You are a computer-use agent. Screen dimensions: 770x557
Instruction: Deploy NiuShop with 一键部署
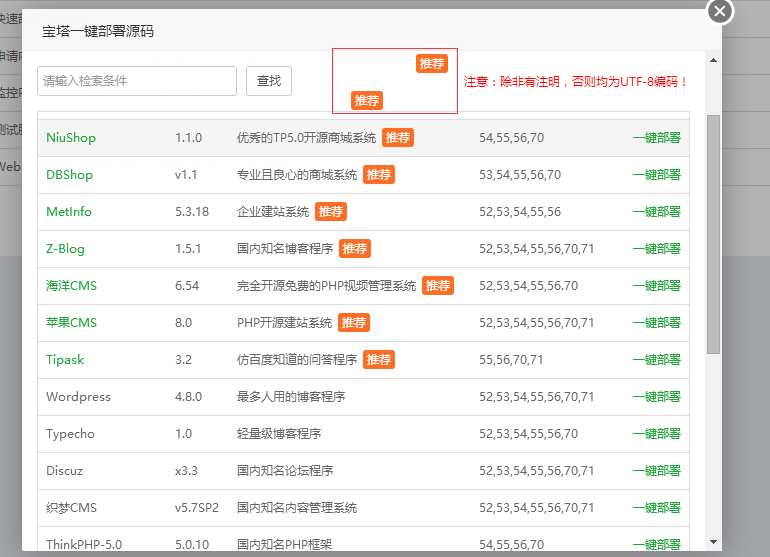657,138
